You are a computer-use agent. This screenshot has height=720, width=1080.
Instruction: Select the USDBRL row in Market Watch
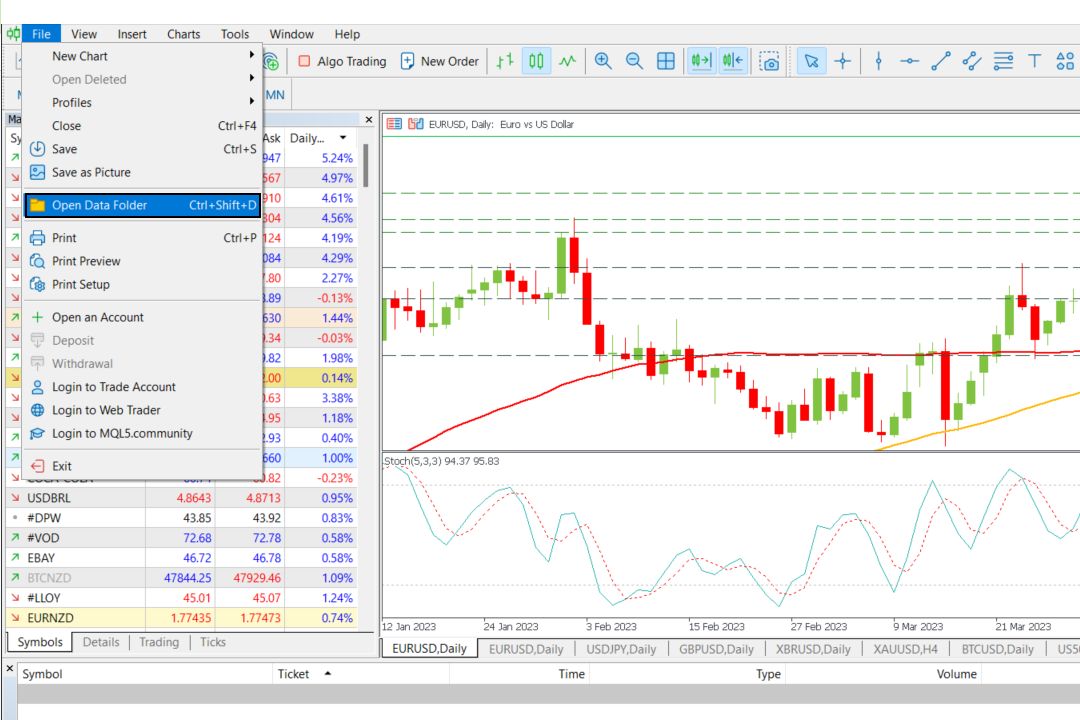pos(183,498)
